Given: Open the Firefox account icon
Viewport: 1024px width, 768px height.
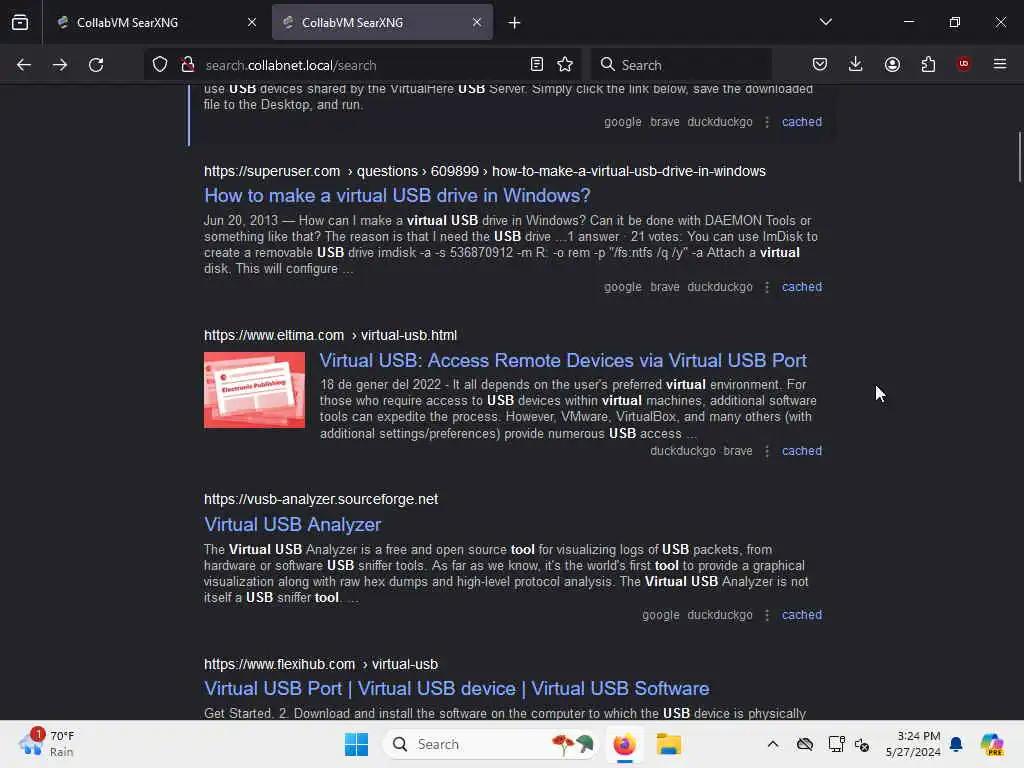Looking at the screenshot, I should [892, 64].
